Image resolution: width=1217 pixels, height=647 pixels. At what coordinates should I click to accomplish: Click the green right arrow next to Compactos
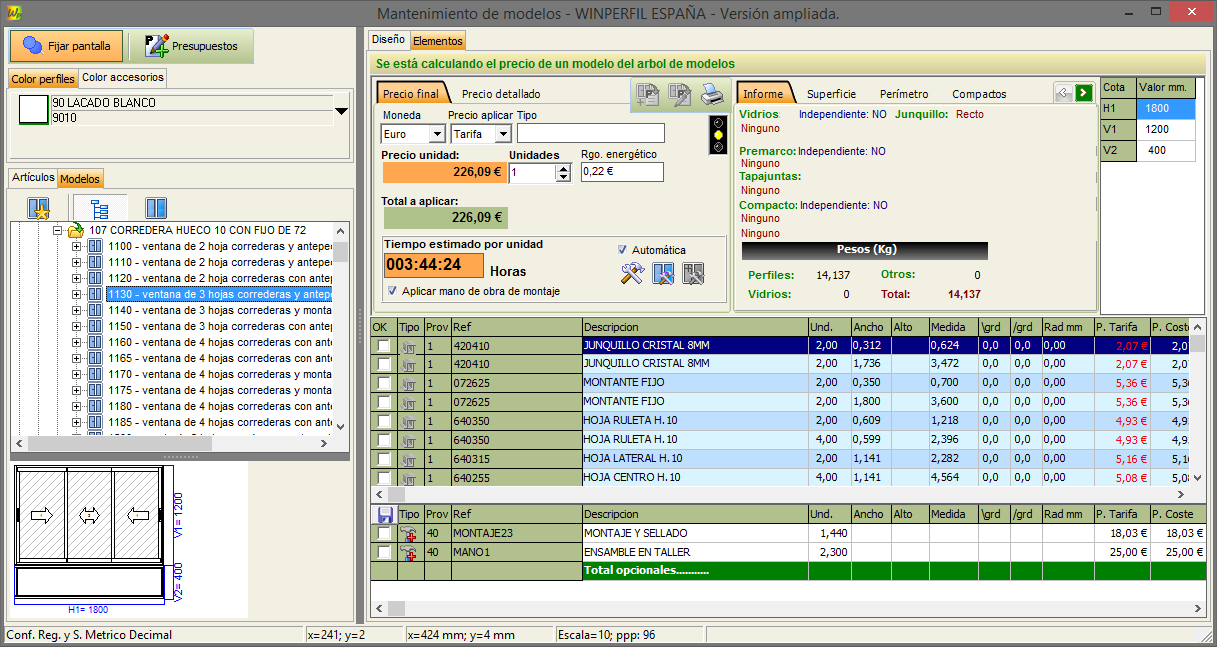pyautogui.click(x=1084, y=93)
